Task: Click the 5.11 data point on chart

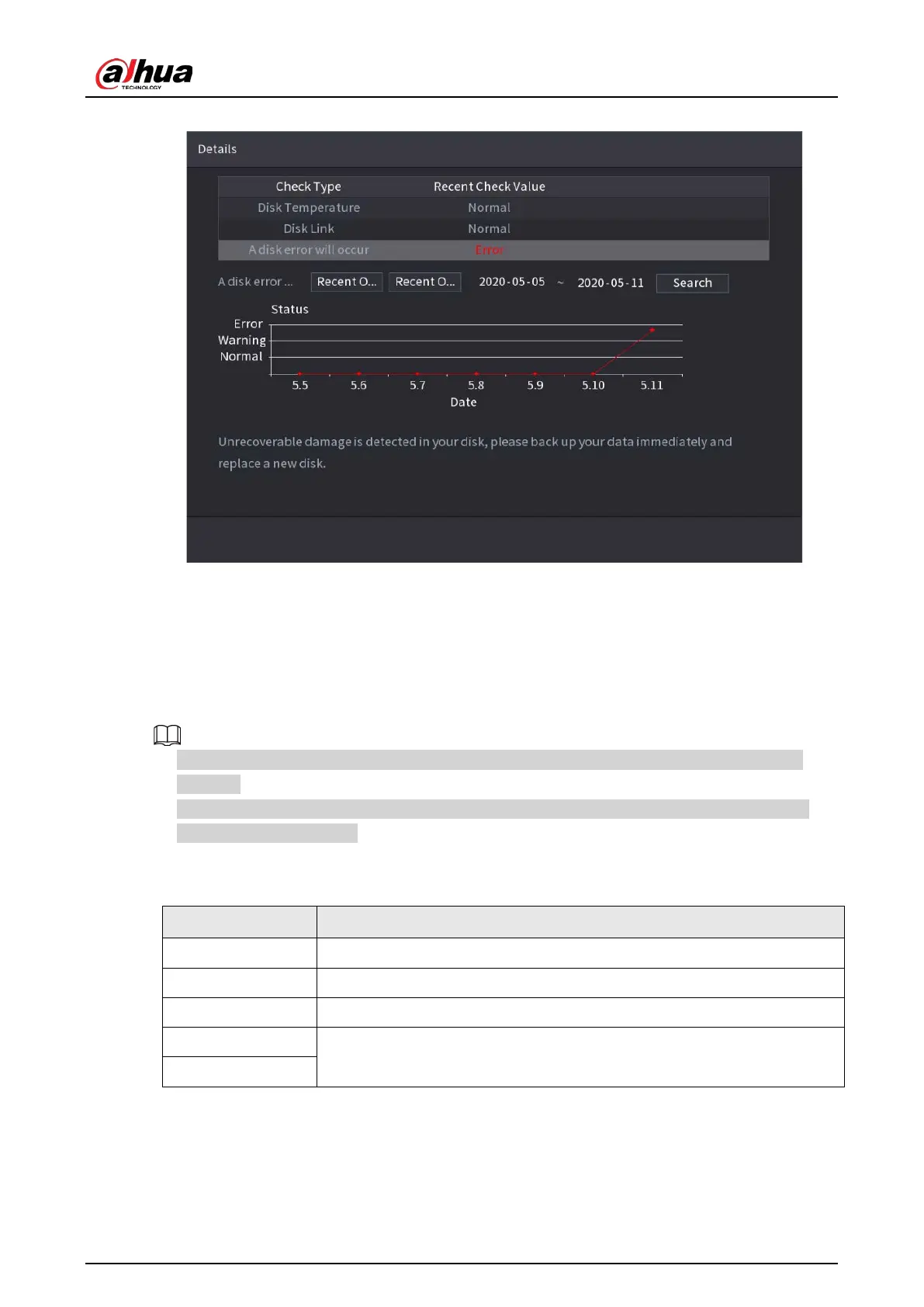Action: click(x=652, y=330)
